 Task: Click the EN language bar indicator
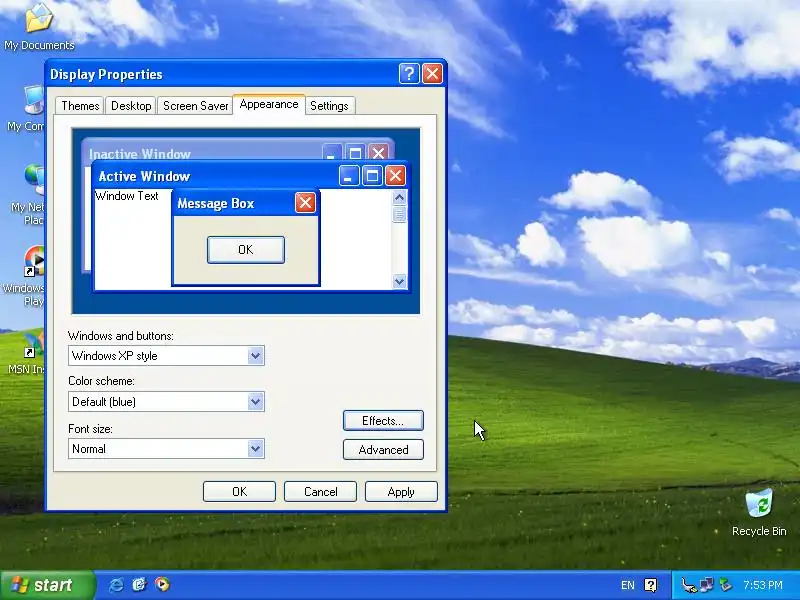(628, 585)
